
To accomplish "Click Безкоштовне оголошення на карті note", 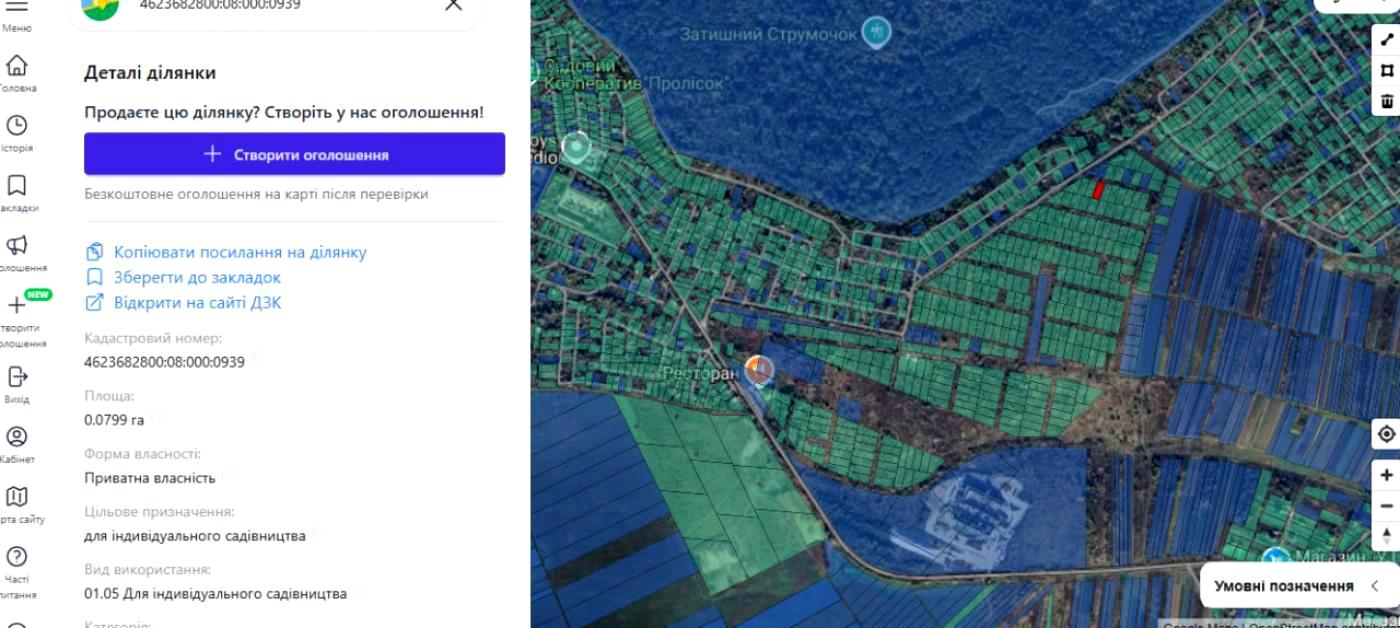I will coord(256,194).
